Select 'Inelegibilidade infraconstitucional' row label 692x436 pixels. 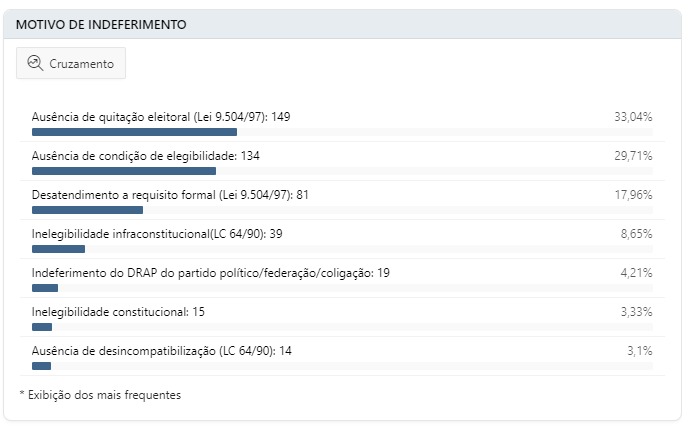(x=157, y=233)
